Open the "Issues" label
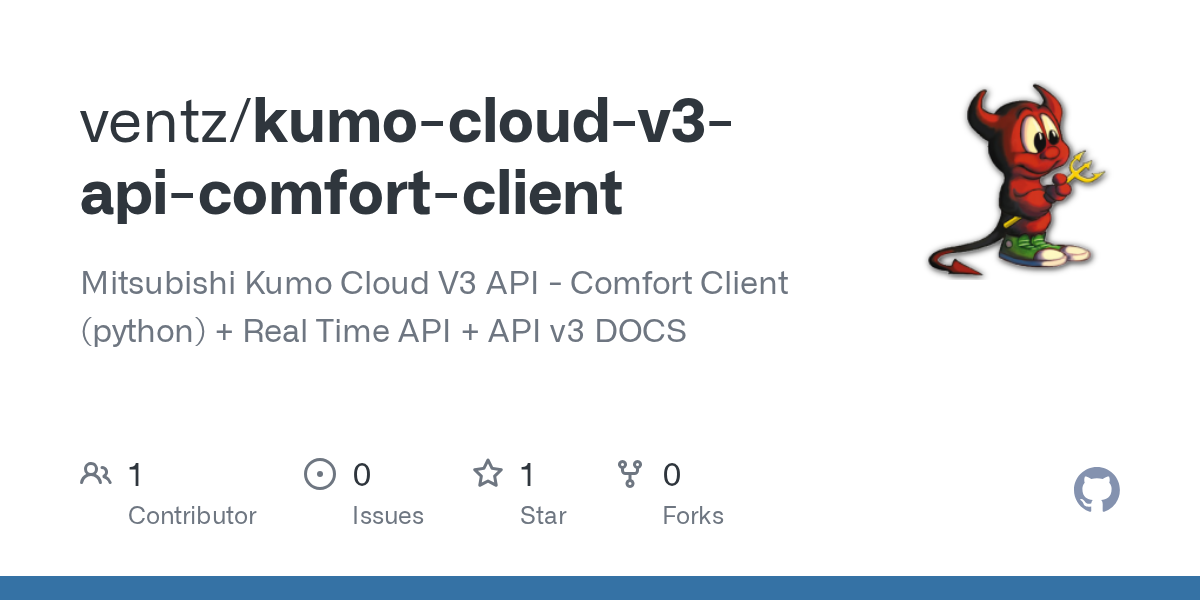The height and width of the screenshot is (600, 1200). tap(388, 516)
